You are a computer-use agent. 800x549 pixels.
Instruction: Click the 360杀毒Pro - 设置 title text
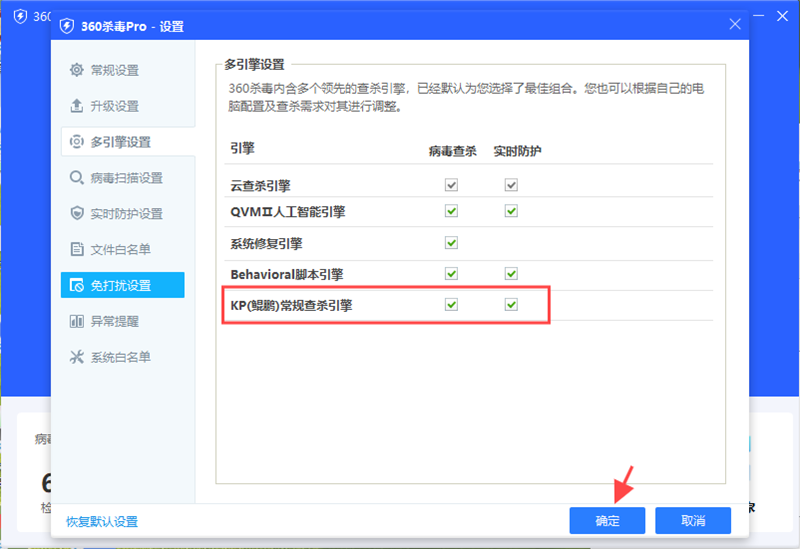(133, 26)
